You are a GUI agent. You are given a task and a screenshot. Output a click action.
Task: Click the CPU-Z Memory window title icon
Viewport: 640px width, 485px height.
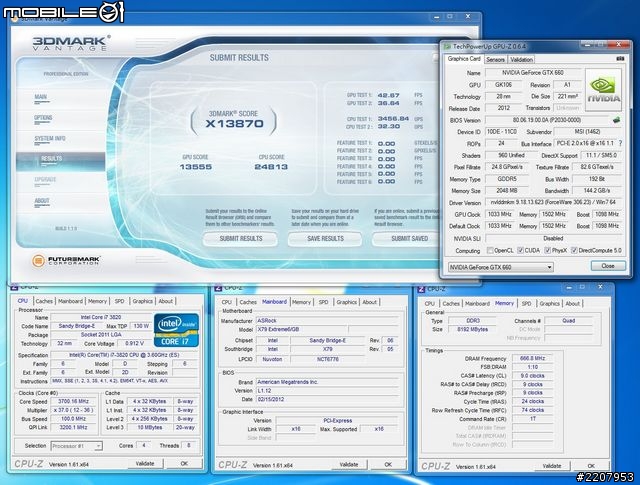coord(421,289)
